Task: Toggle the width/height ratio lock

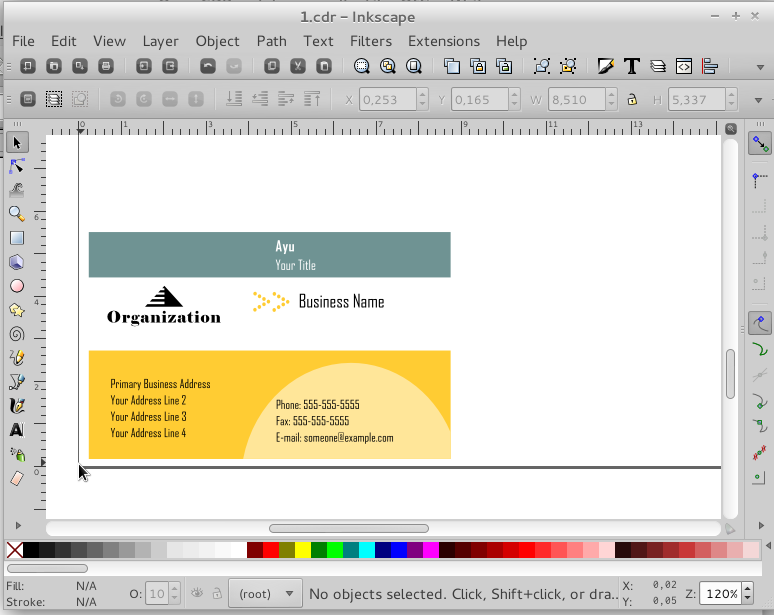Action: [632, 100]
